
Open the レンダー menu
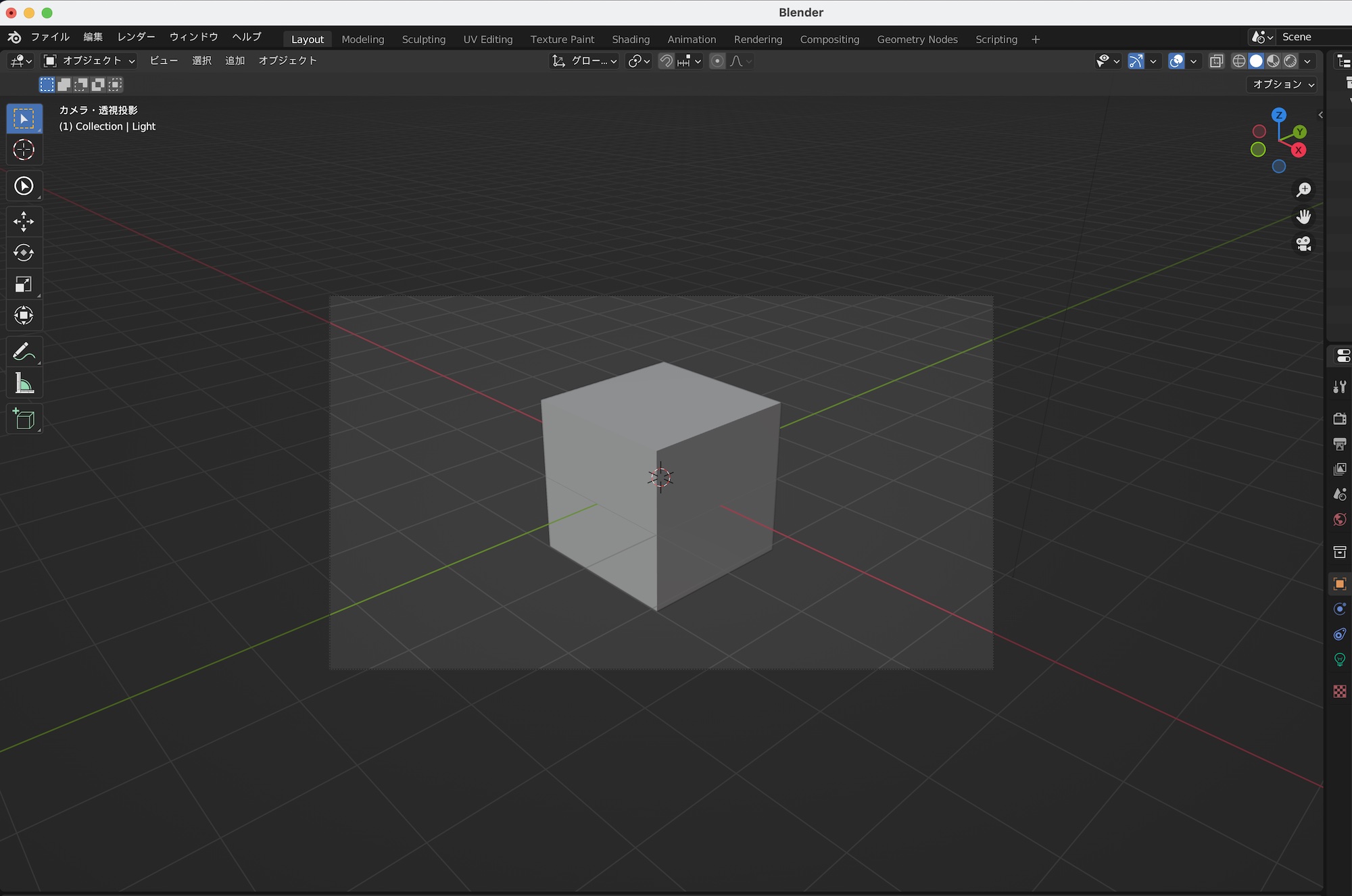click(x=136, y=37)
